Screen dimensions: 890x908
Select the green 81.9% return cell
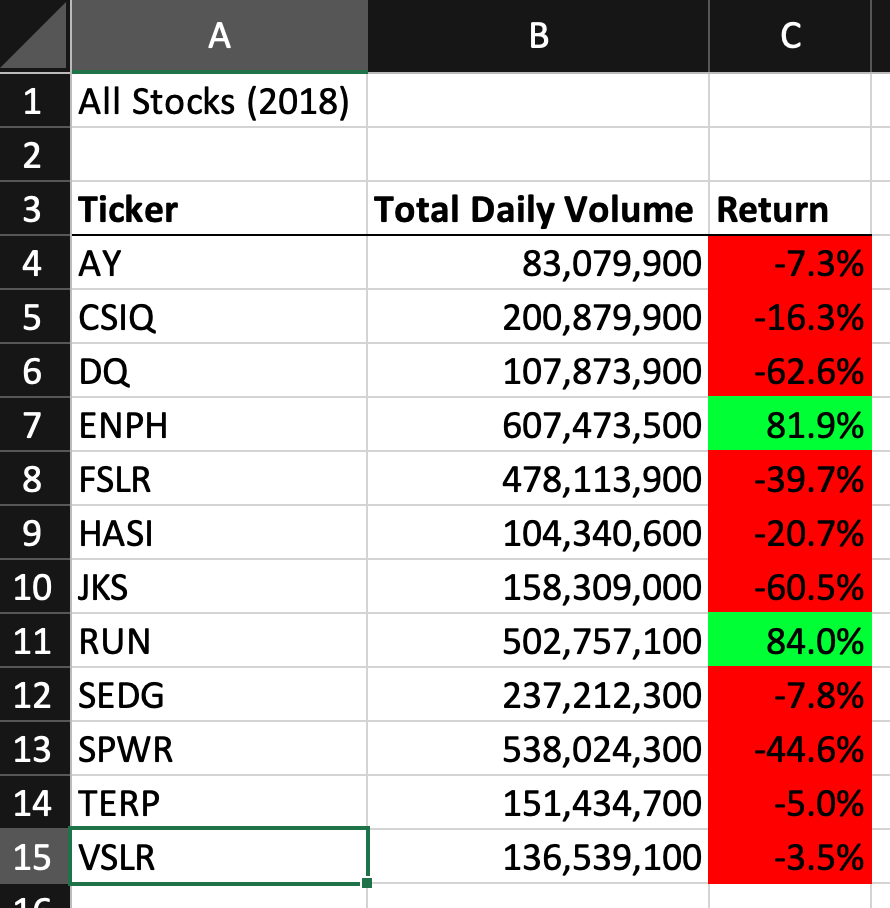pyautogui.click(x=790, y=424)
